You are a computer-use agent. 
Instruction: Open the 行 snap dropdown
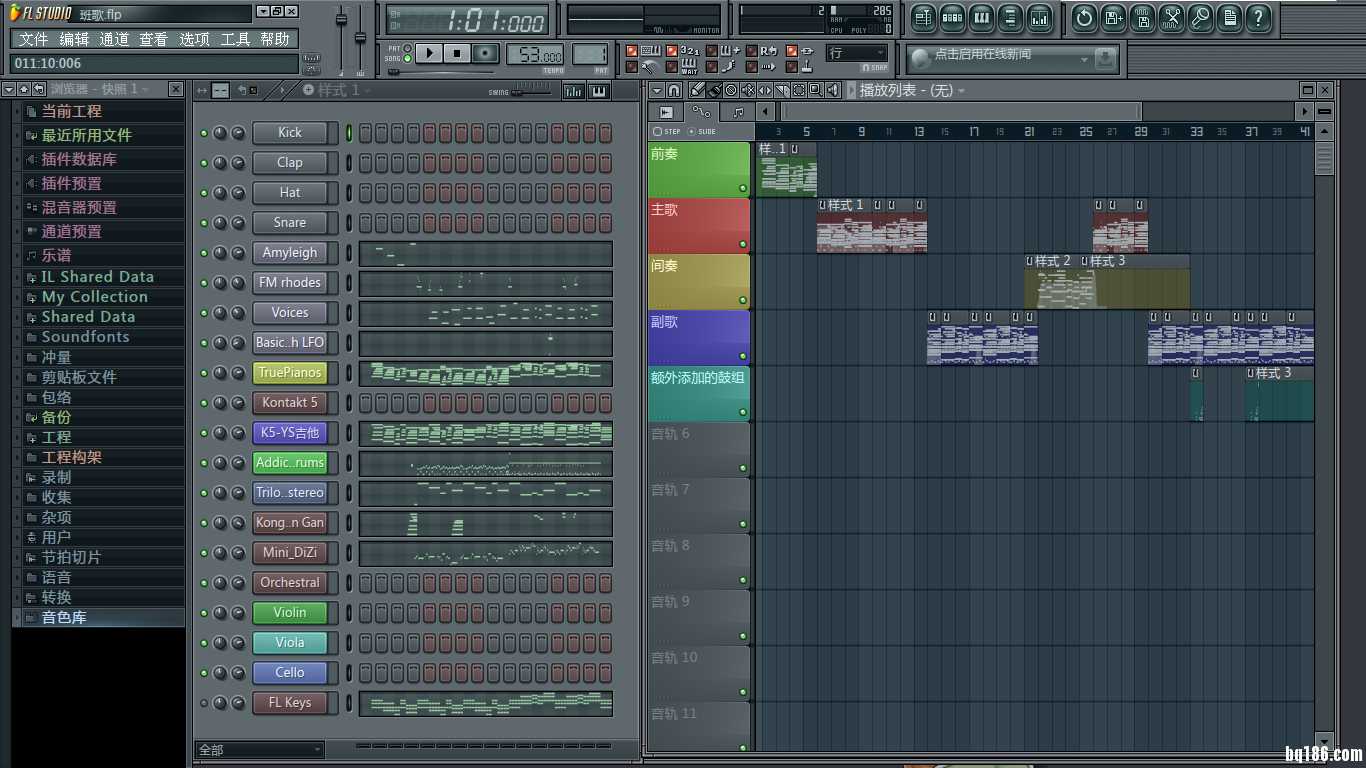(x=857, y=53)
